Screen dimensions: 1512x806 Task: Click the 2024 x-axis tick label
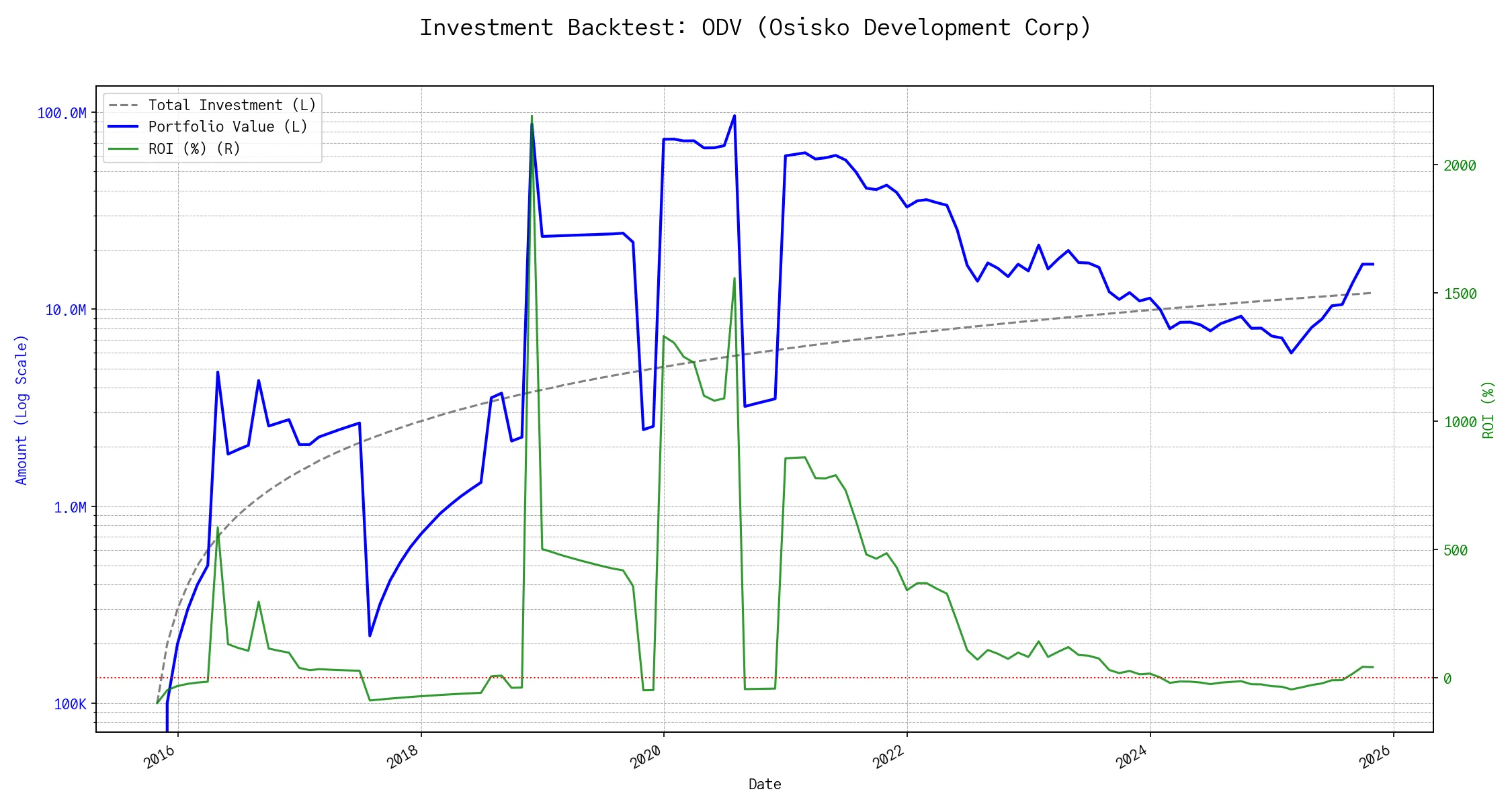tap(1132, 758)
